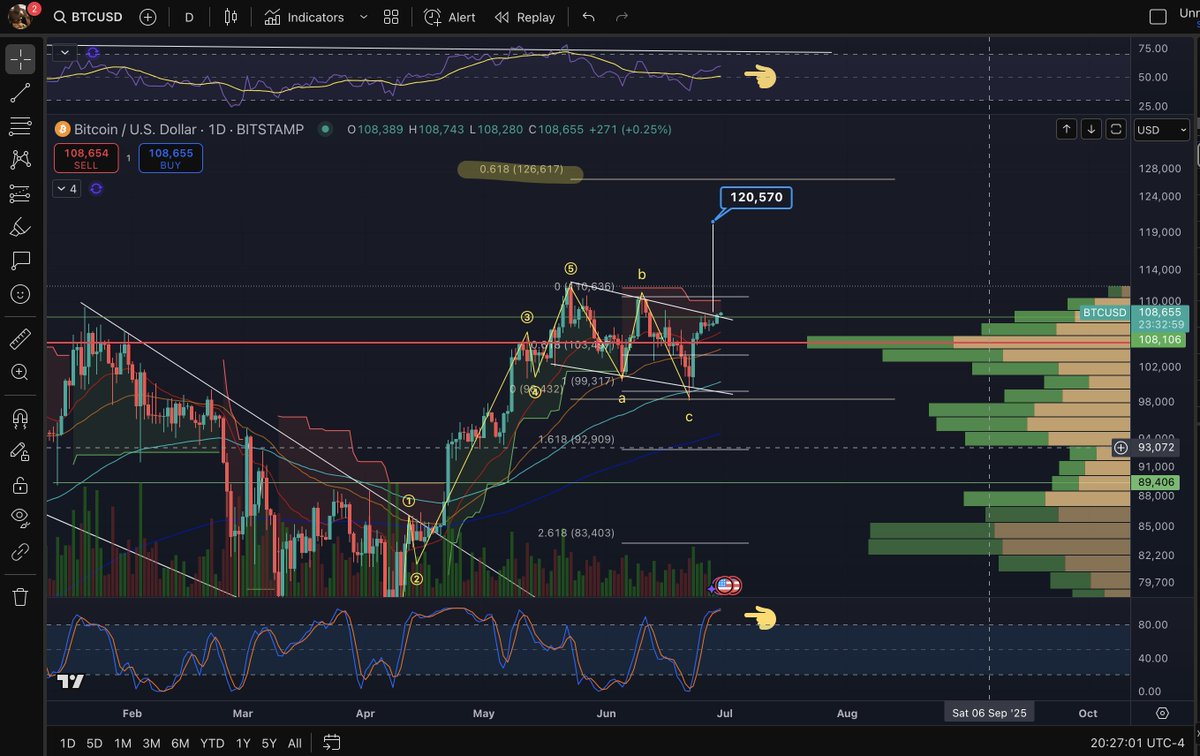
Task: Click the trash remove objects icon
Action: [x=20, y=597]
